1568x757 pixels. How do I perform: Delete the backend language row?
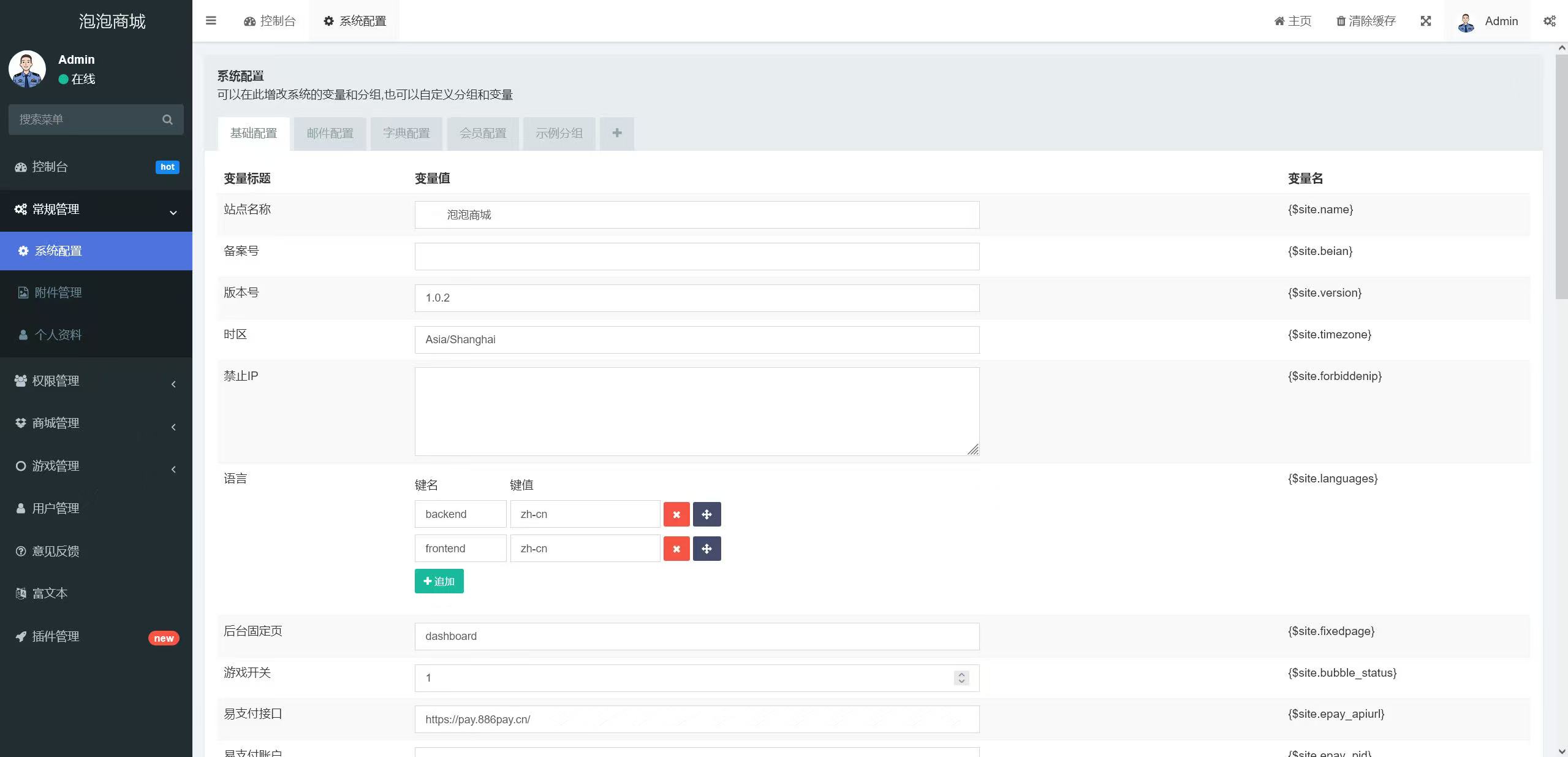(x=676, y=514)
